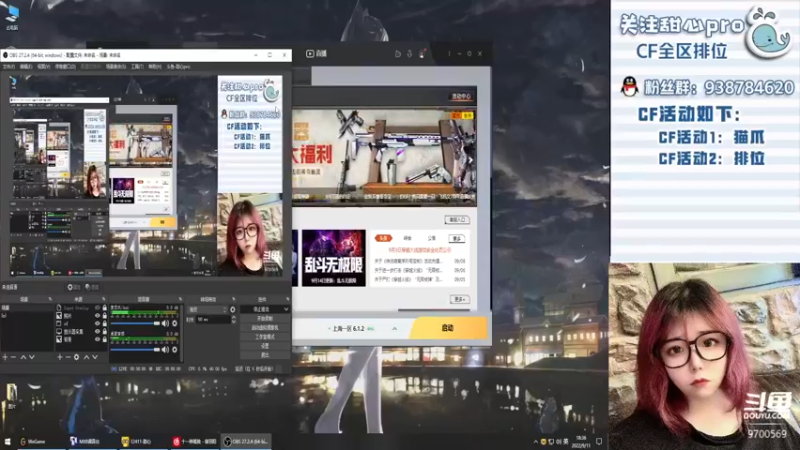This screenshot has height=450, width=800.
Task: Move scene up in OBS scenes list
Action: [23, 357]
